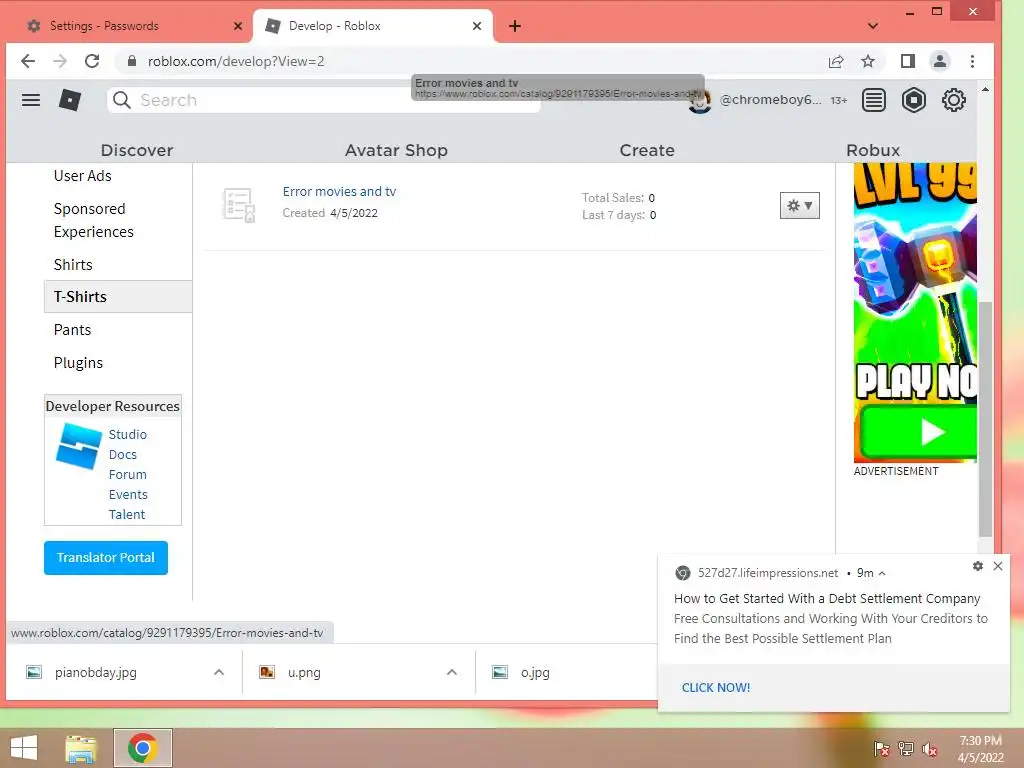Share this page via the share icon
1024x768 pixels.
point(836,61)
